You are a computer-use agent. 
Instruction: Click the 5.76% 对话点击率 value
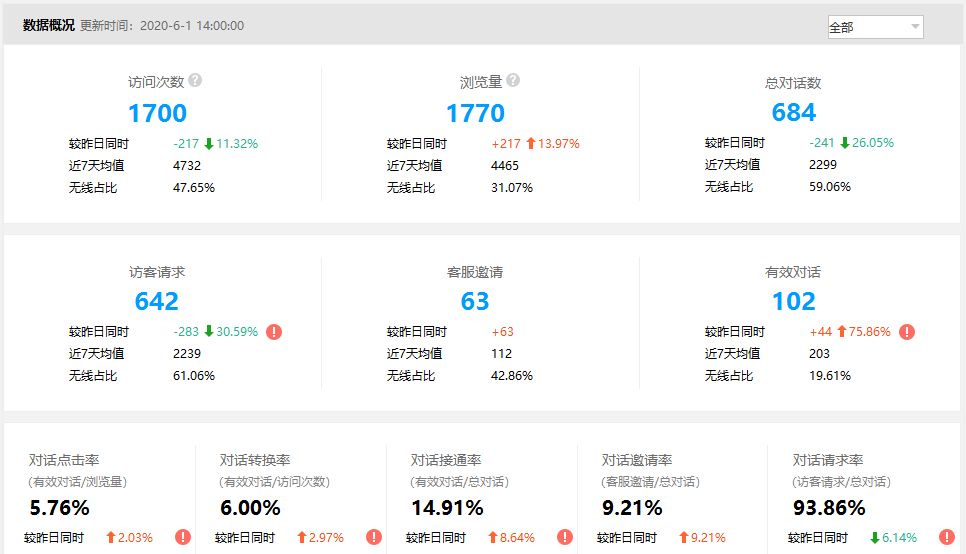coord(61,508)
